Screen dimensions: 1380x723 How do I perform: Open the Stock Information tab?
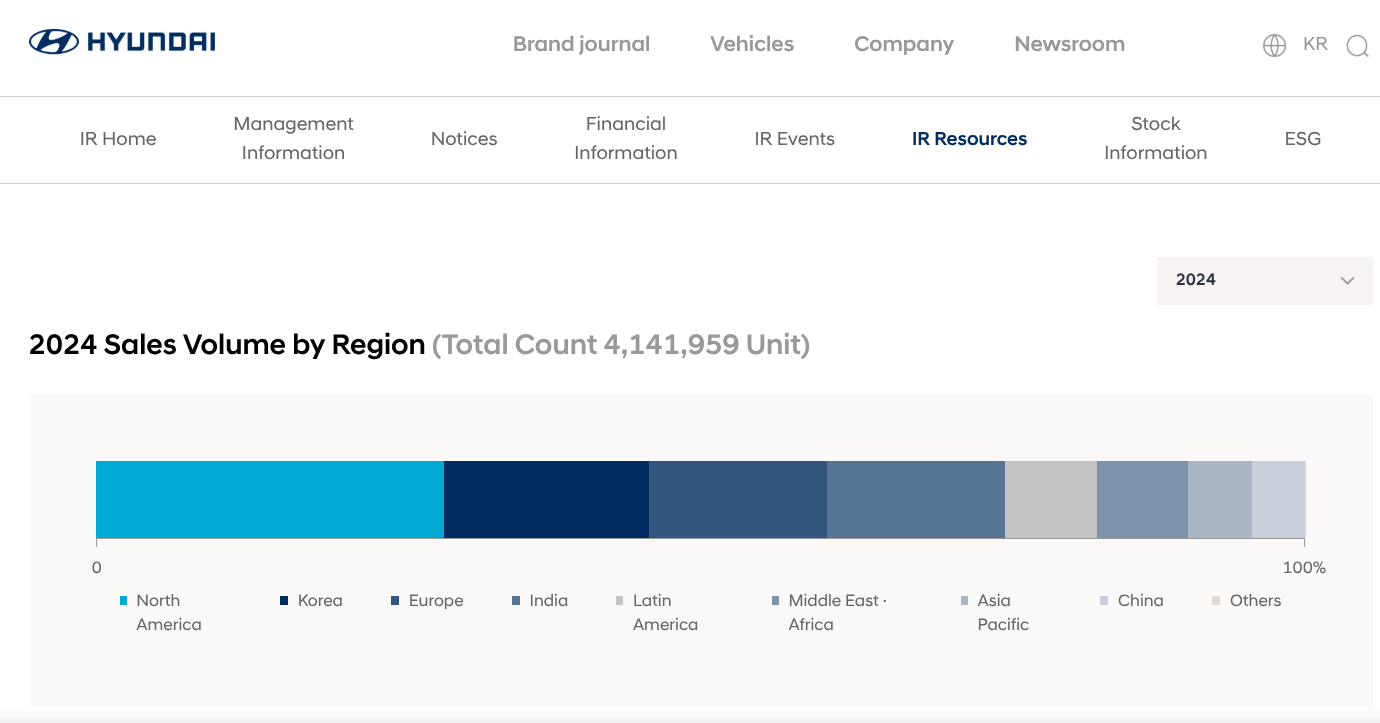(1155, 138)
